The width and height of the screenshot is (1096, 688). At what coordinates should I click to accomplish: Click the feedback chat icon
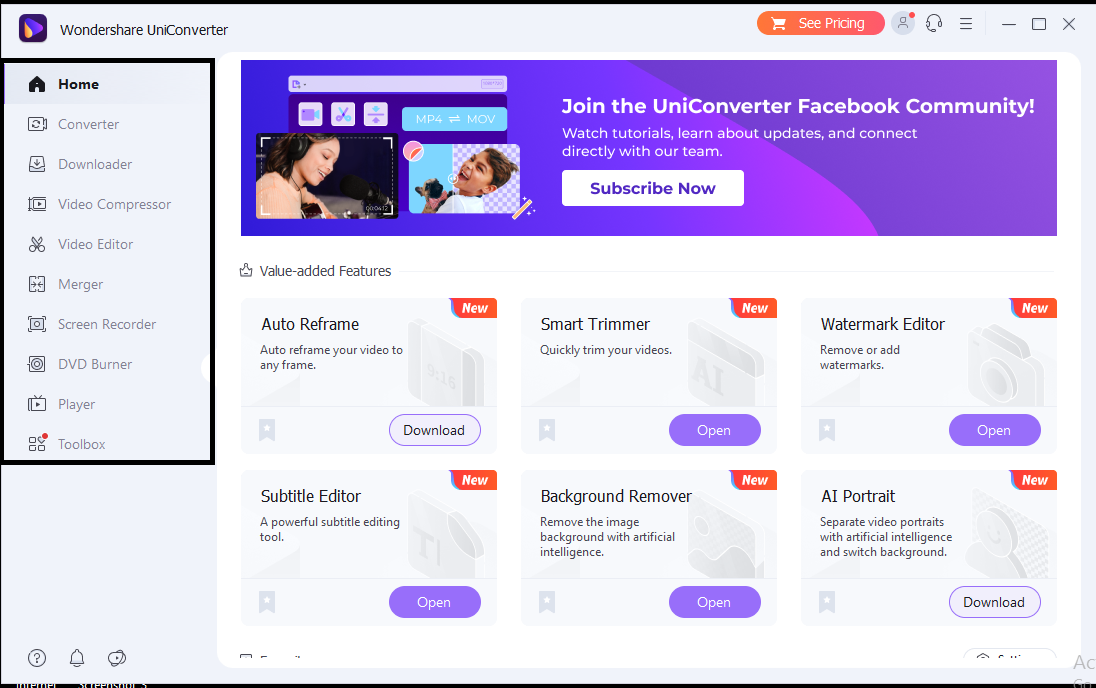point(117,658)
